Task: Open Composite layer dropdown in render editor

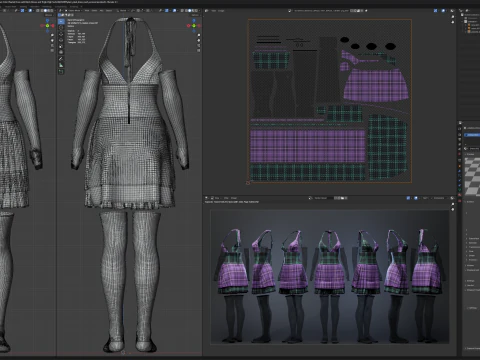Action: tap(439, 198)
